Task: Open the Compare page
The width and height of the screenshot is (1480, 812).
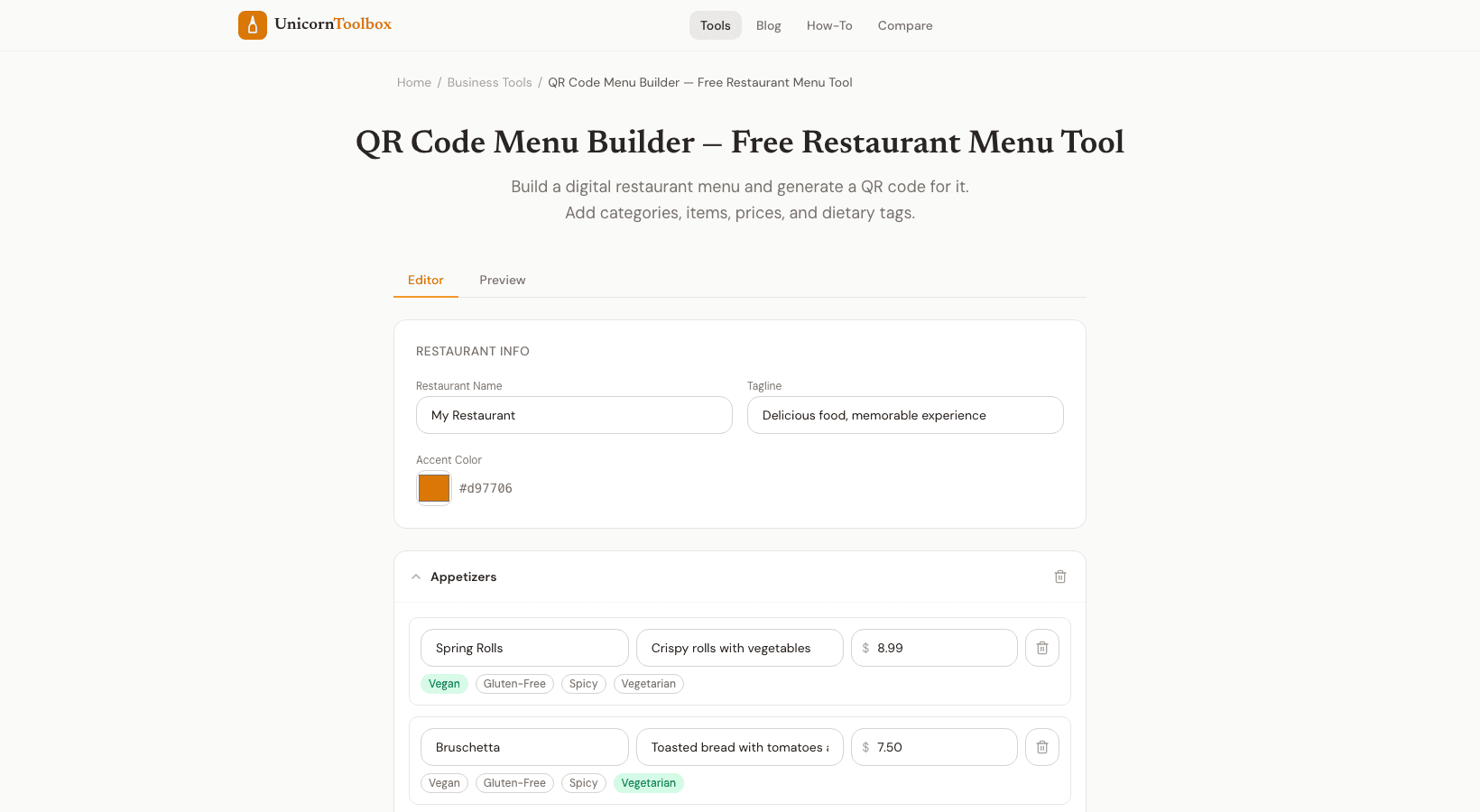Action: tap(905, 25)
